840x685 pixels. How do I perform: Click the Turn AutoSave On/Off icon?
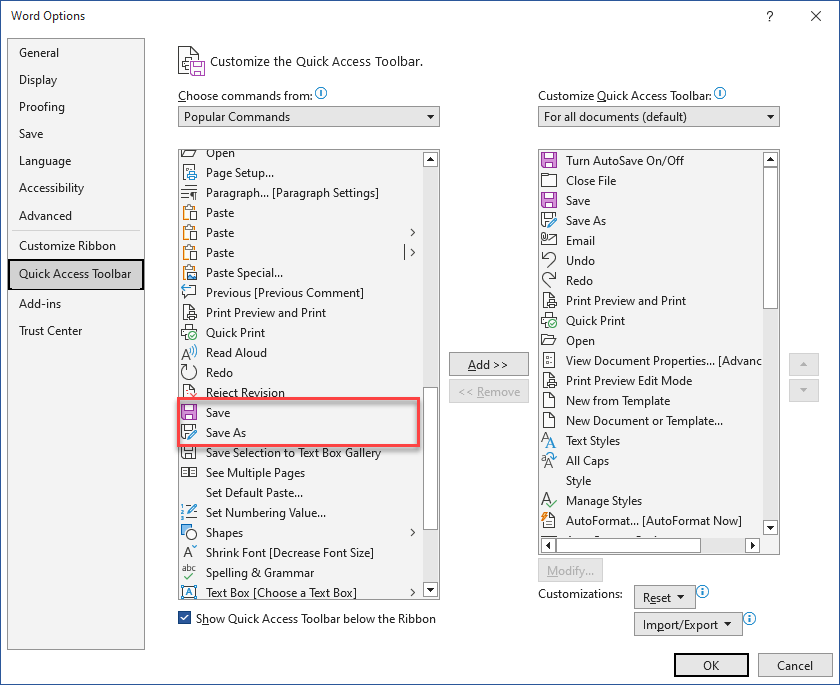549,160
